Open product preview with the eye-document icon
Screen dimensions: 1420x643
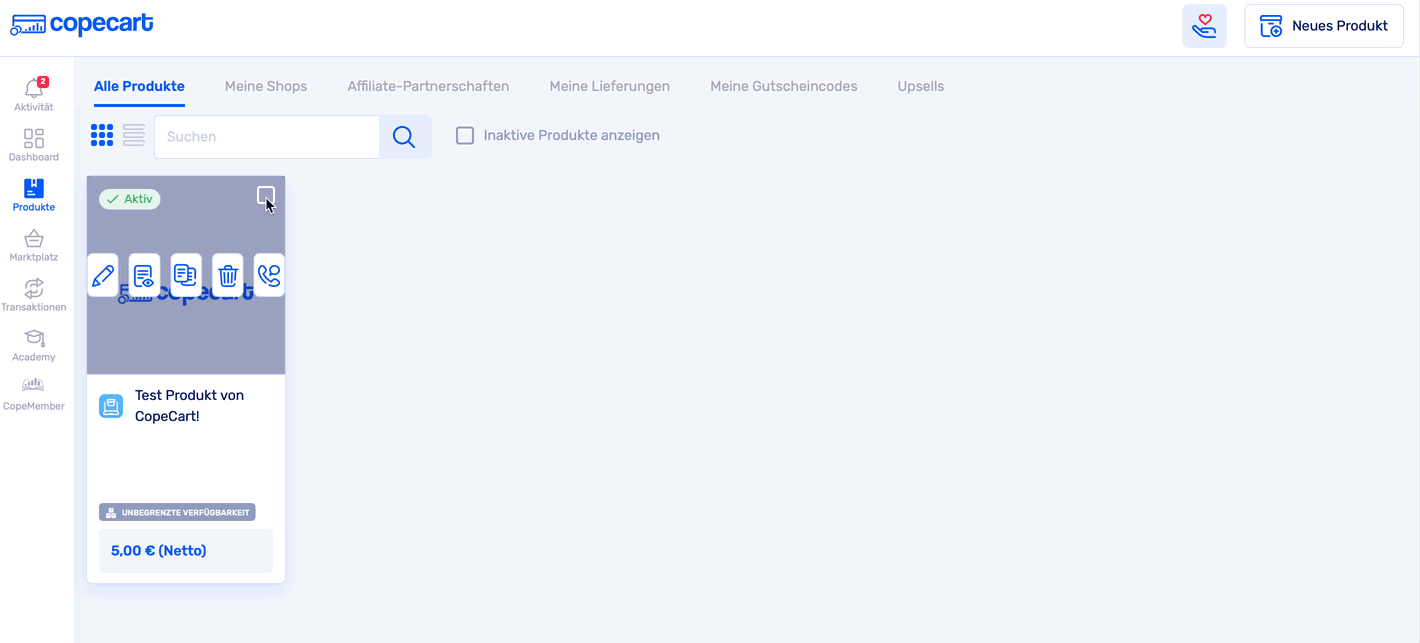(x=144, y=275)
